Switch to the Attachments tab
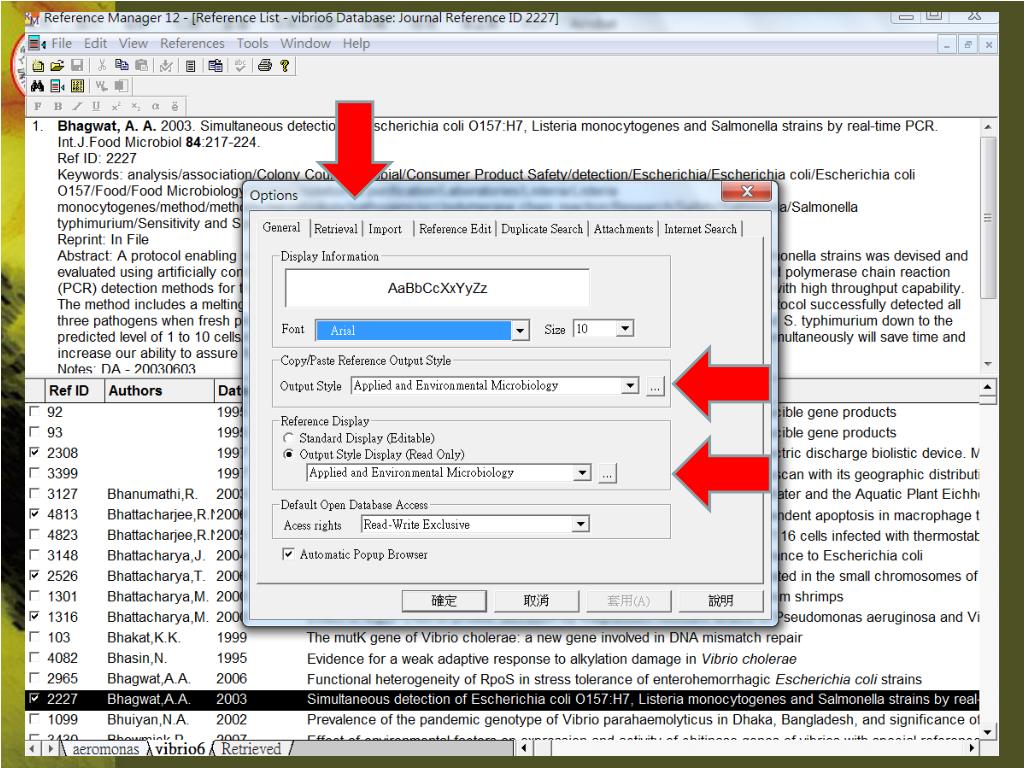This screenshot has width=1024, height=768. click(624, 229)
